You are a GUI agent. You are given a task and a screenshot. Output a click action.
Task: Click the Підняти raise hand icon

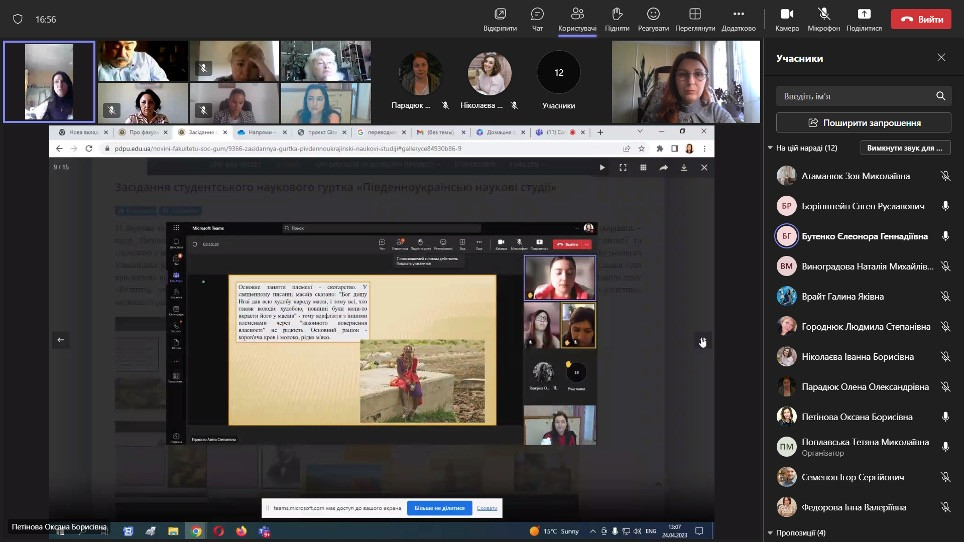(617, 17)
